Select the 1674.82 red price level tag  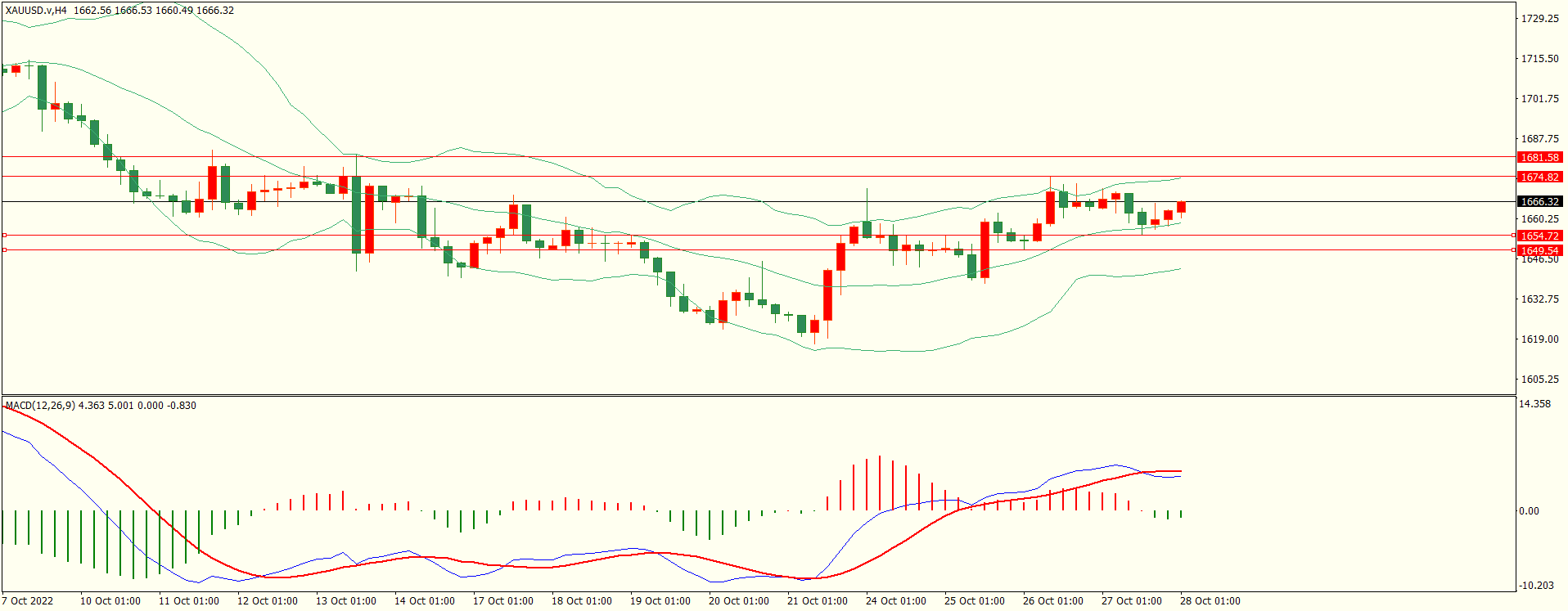pyautogui.click(x=1539, y=177)
